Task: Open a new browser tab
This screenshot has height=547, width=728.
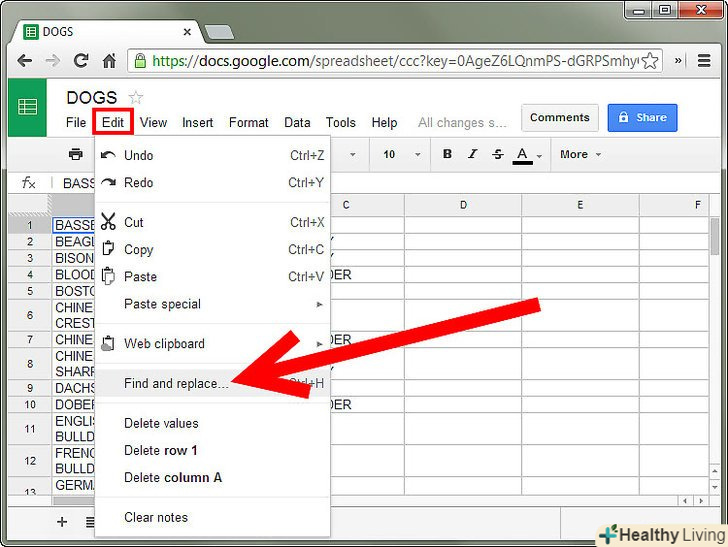Action: tap(219, 32)
